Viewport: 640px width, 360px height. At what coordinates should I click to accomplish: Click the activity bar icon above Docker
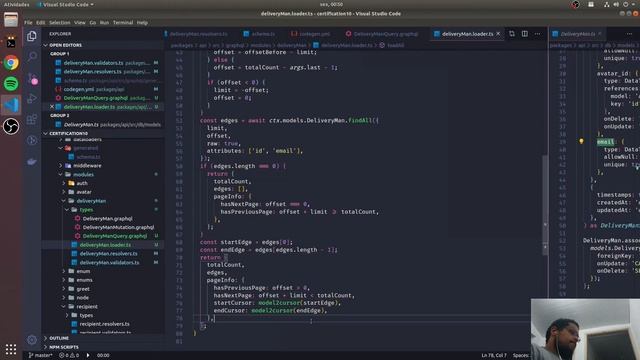pos(32,140)
